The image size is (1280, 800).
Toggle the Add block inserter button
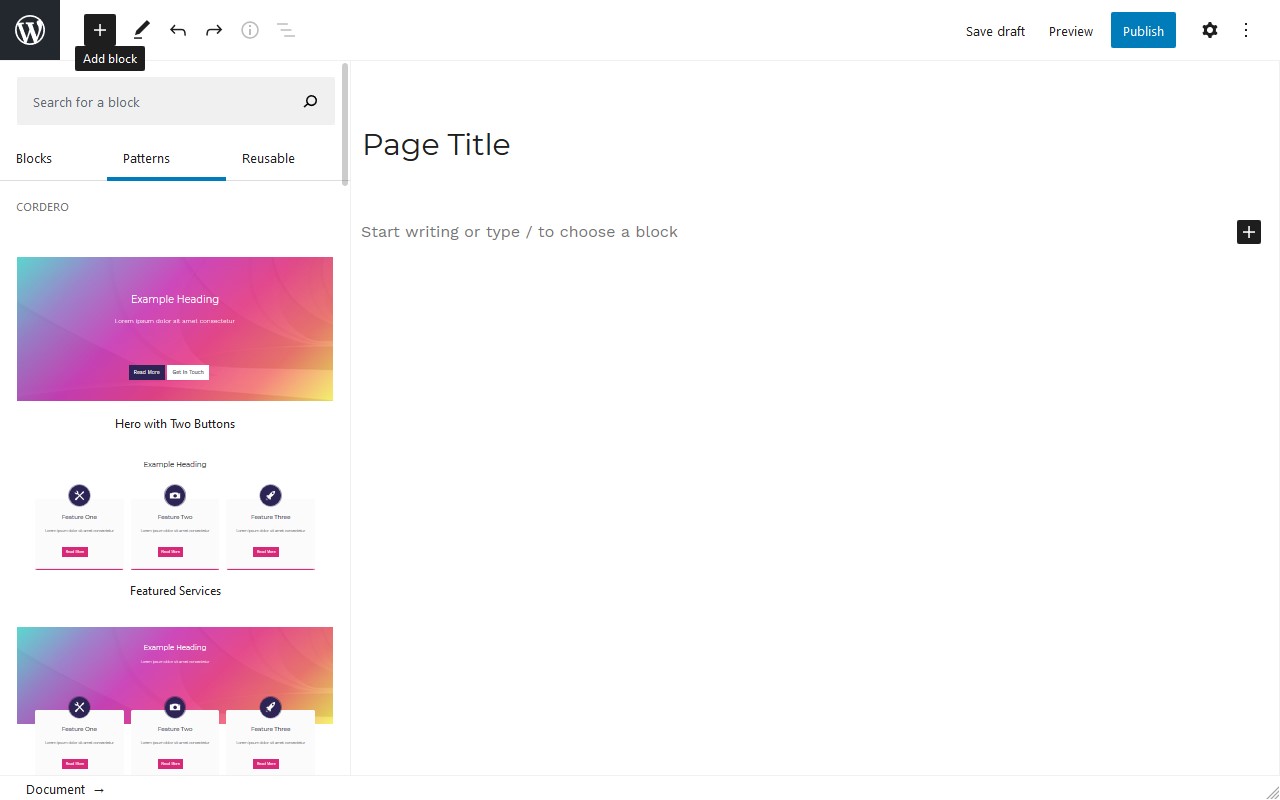coord(100,30)
